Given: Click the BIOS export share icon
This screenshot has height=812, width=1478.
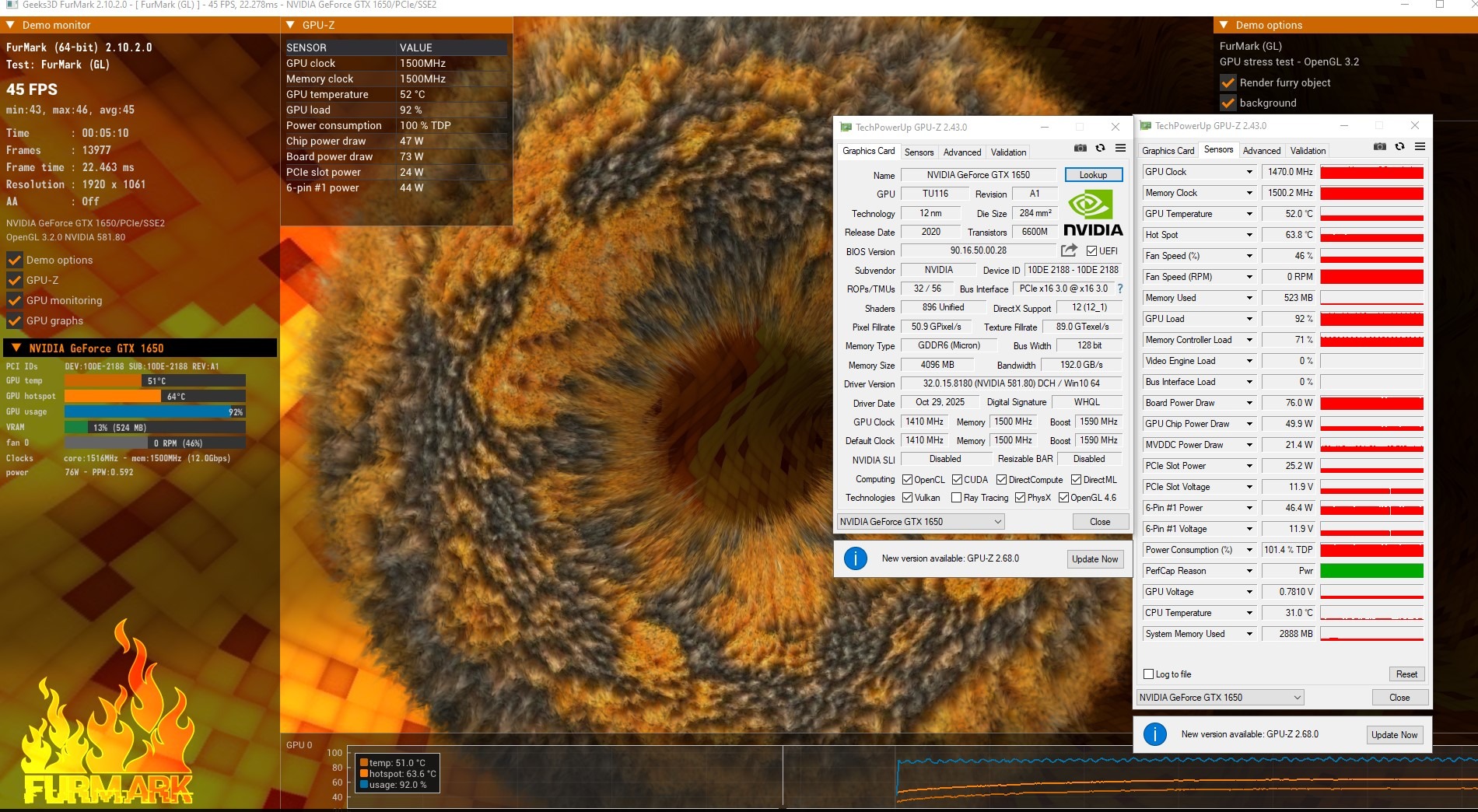Looking at the screenshot, I should click(x=1069, y=250).
